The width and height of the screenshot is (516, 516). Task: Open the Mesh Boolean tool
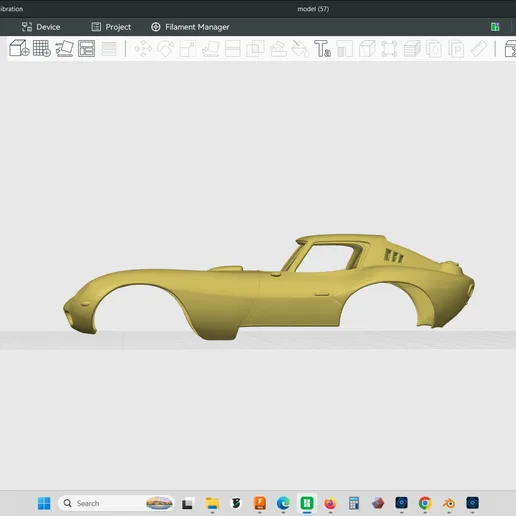point(255,49)
